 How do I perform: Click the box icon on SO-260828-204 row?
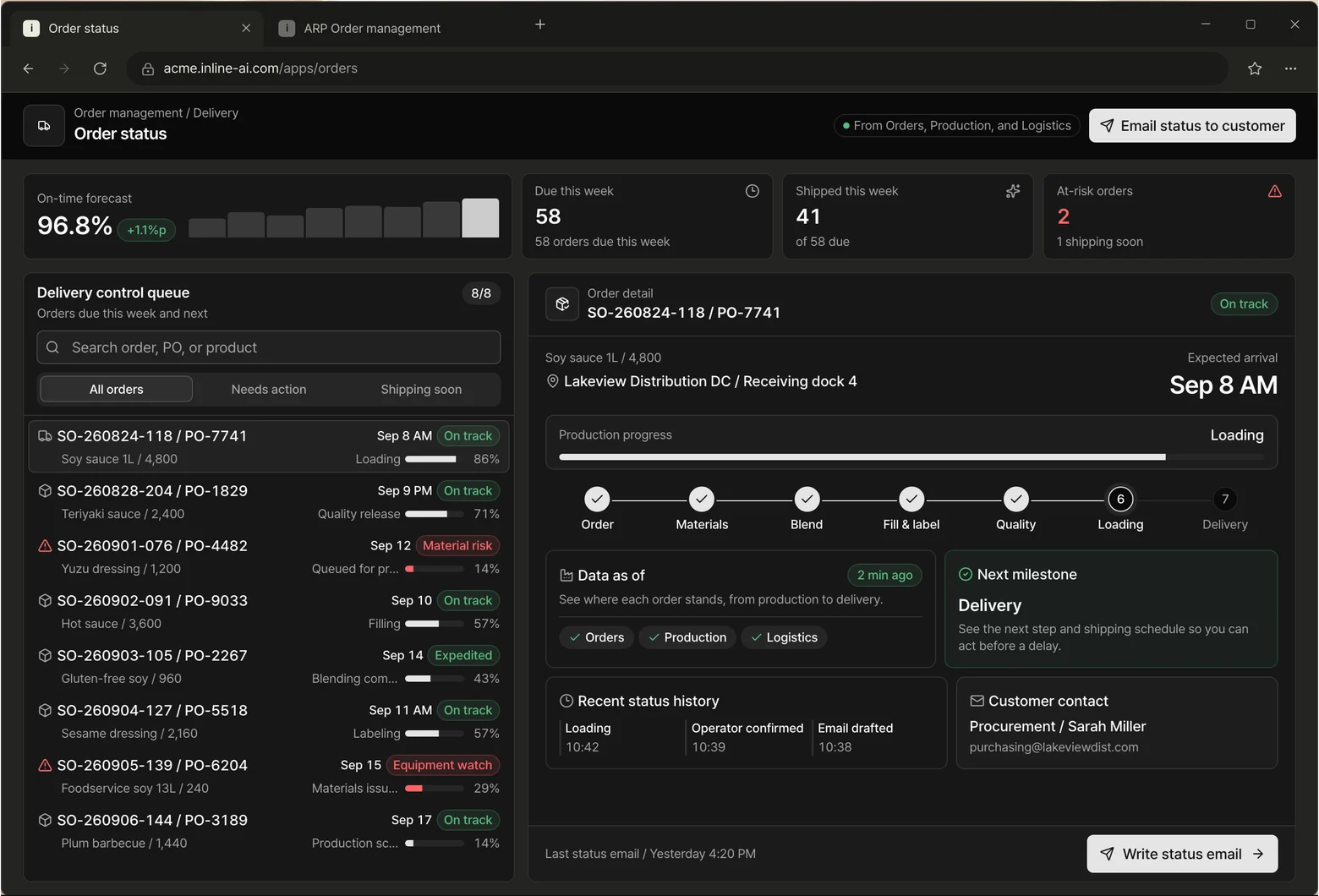click(x=46, y=491)
